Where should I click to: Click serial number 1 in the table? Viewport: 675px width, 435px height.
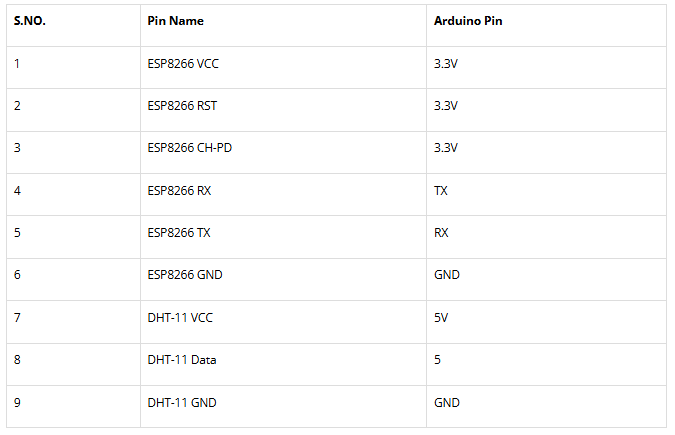[x=17, y=64]
